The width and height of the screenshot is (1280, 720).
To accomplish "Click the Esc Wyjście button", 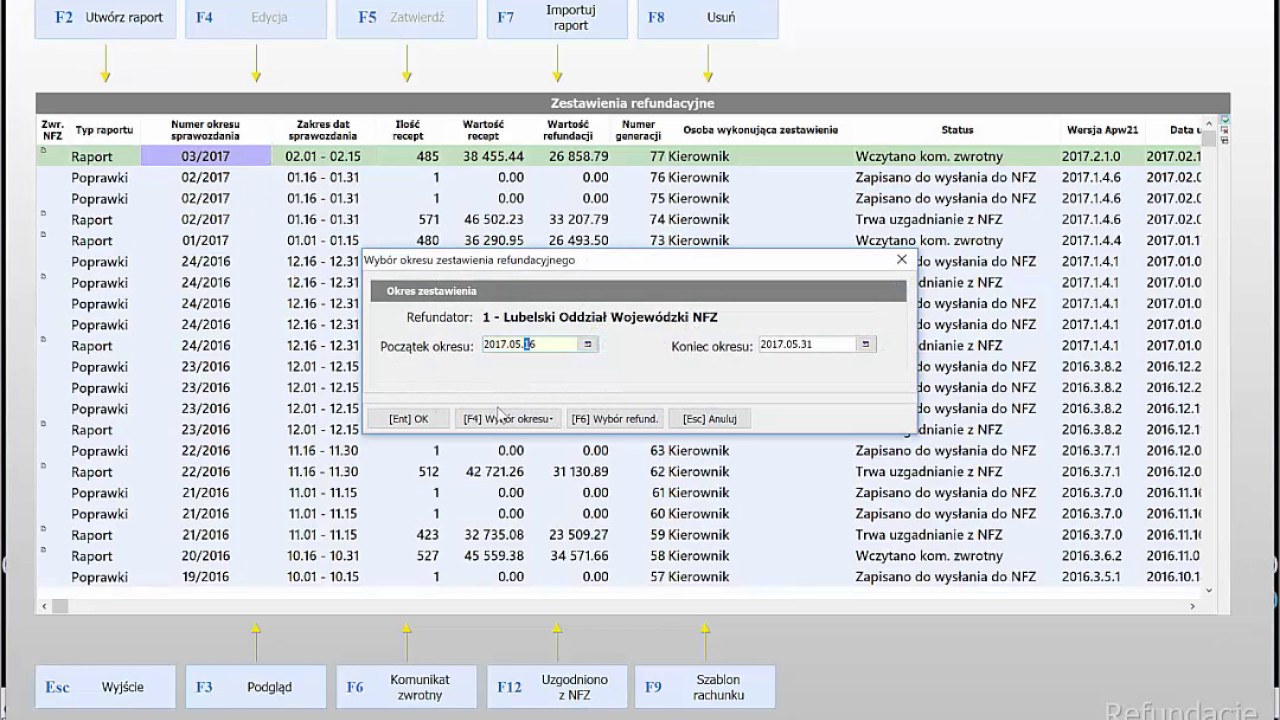I will (x=105, y=687).
